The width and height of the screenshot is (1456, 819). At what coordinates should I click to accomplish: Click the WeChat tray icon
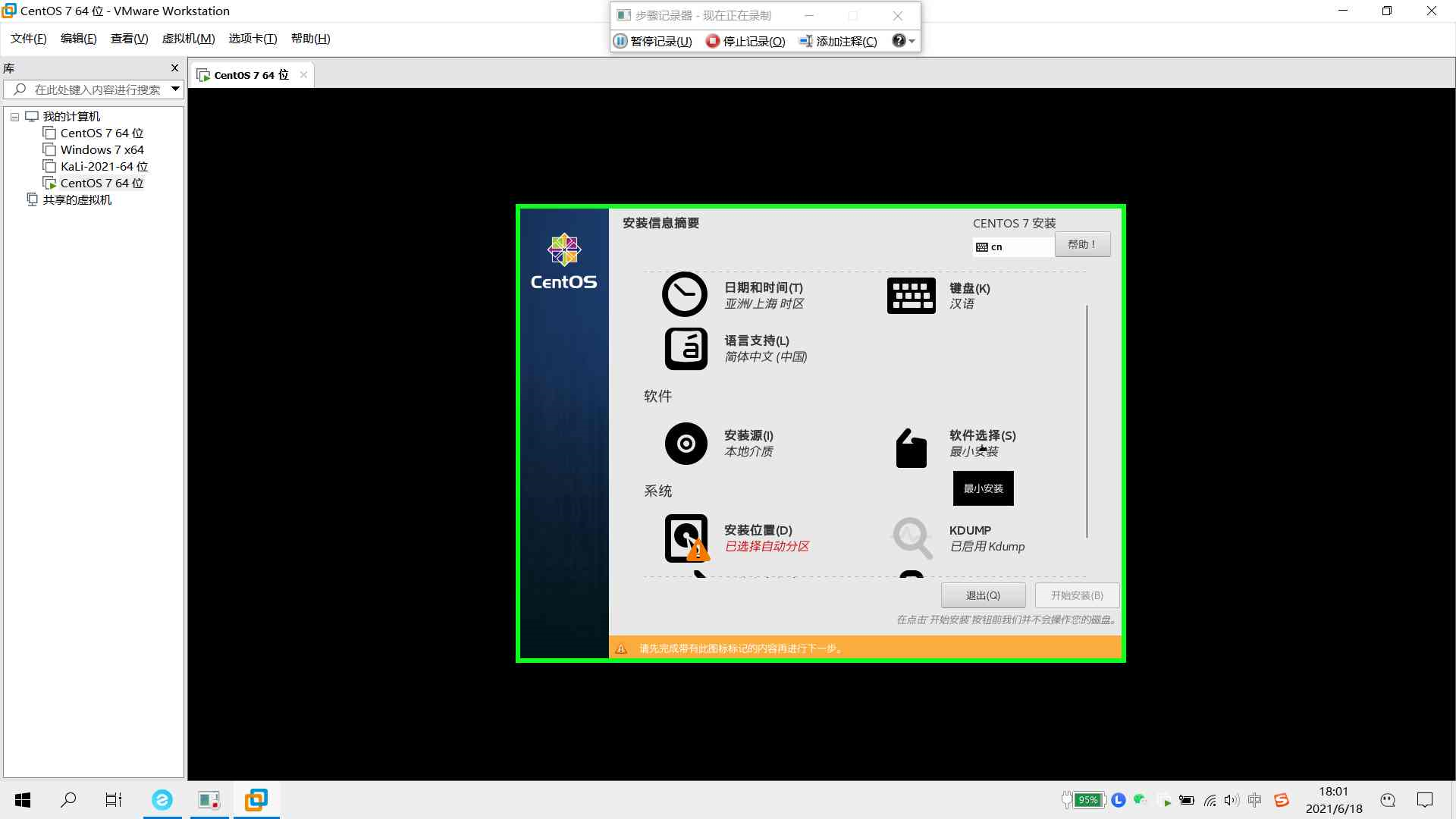(1139, 799)
